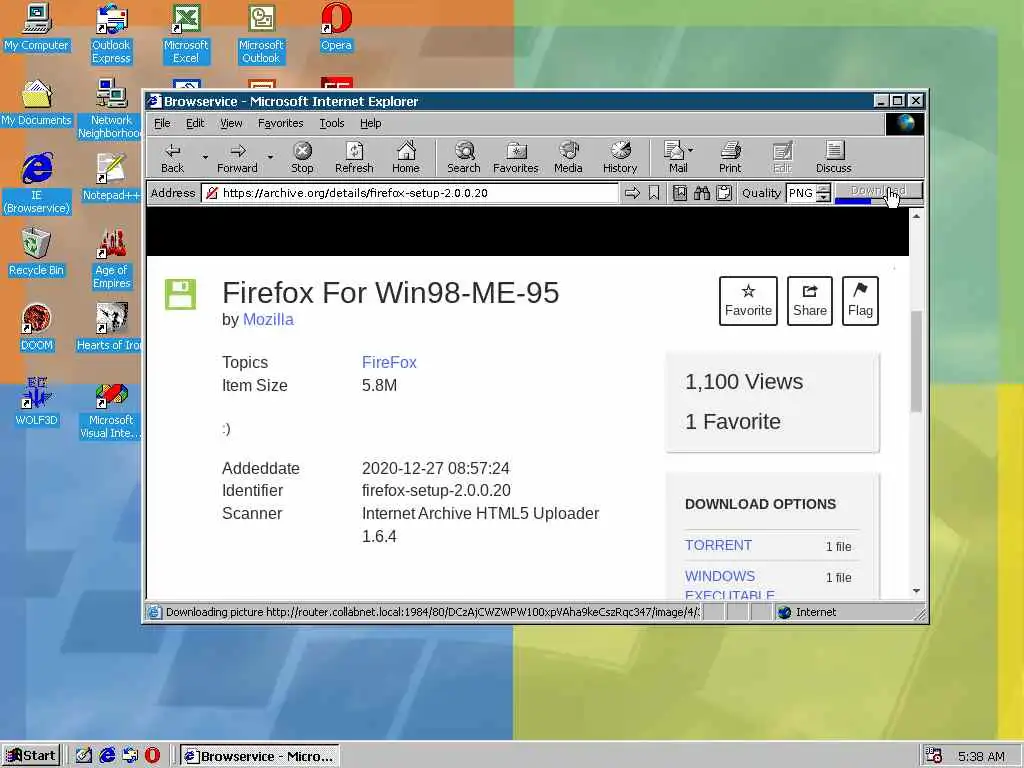
Task: Select the Age of Empires desktop shortcut
Action: [112, 259]
